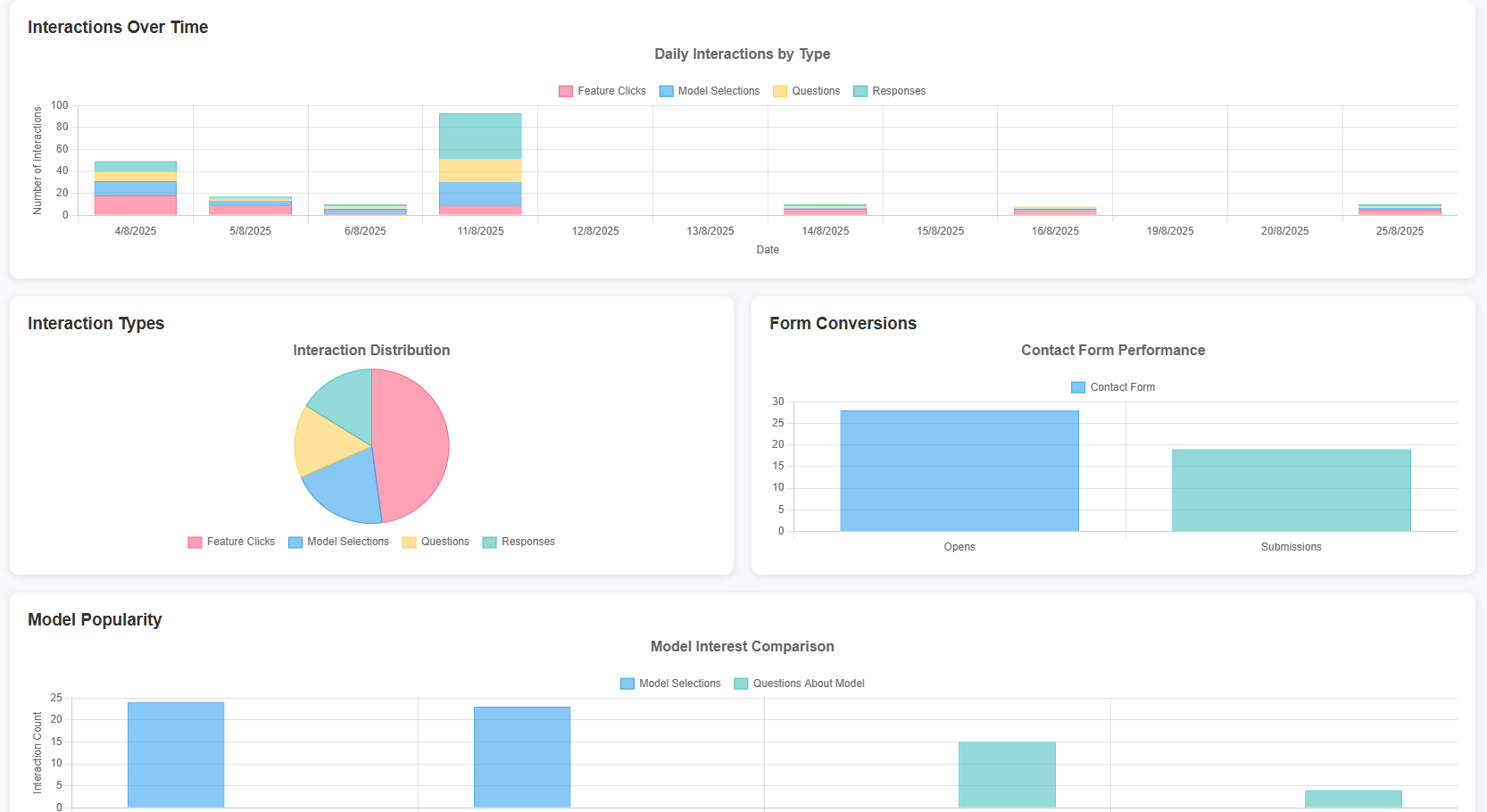The height and width of the screenshot is (812, 1487).
Task: Click yellow Questions swatch in Daily Interactions legend
Action: click(x=780, y=91)
